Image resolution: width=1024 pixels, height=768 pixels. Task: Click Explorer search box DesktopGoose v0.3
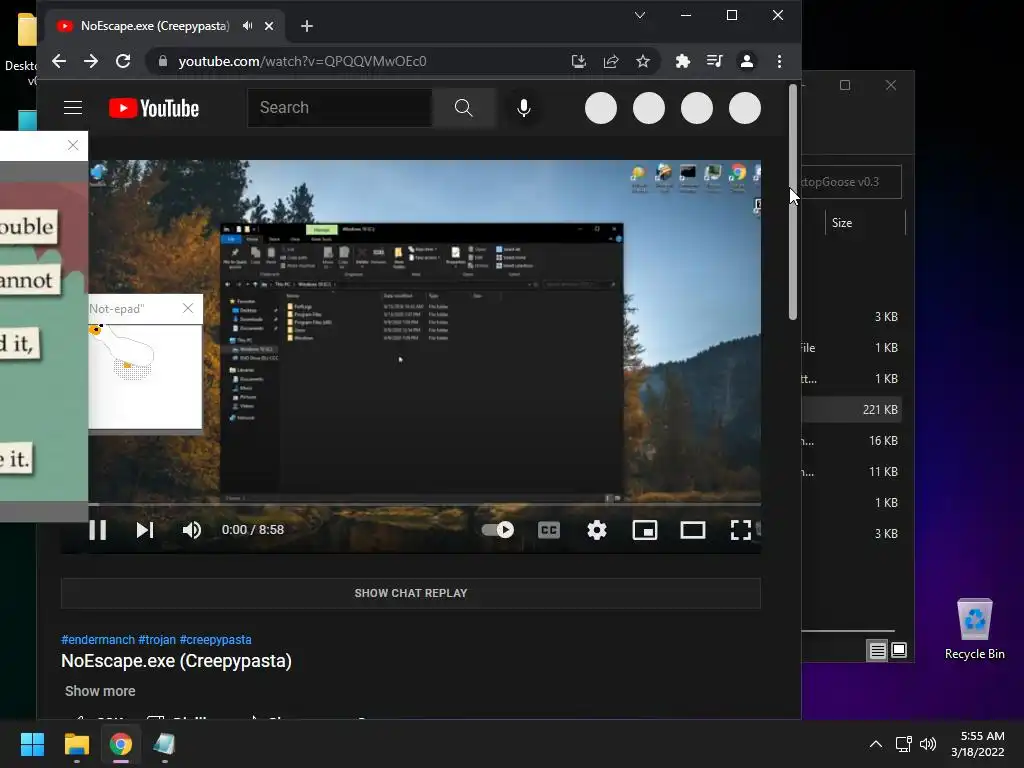tap(852, 182)
